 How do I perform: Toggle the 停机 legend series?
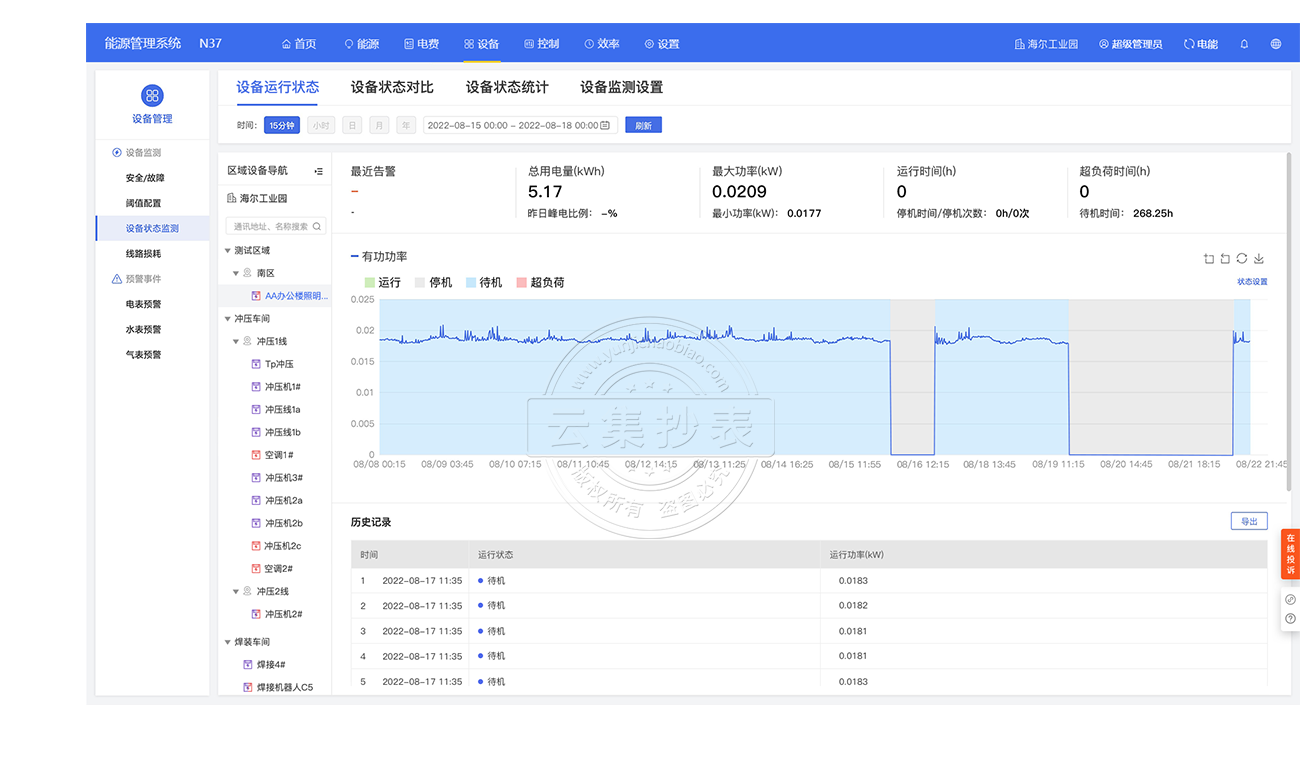tap(433, 283)
